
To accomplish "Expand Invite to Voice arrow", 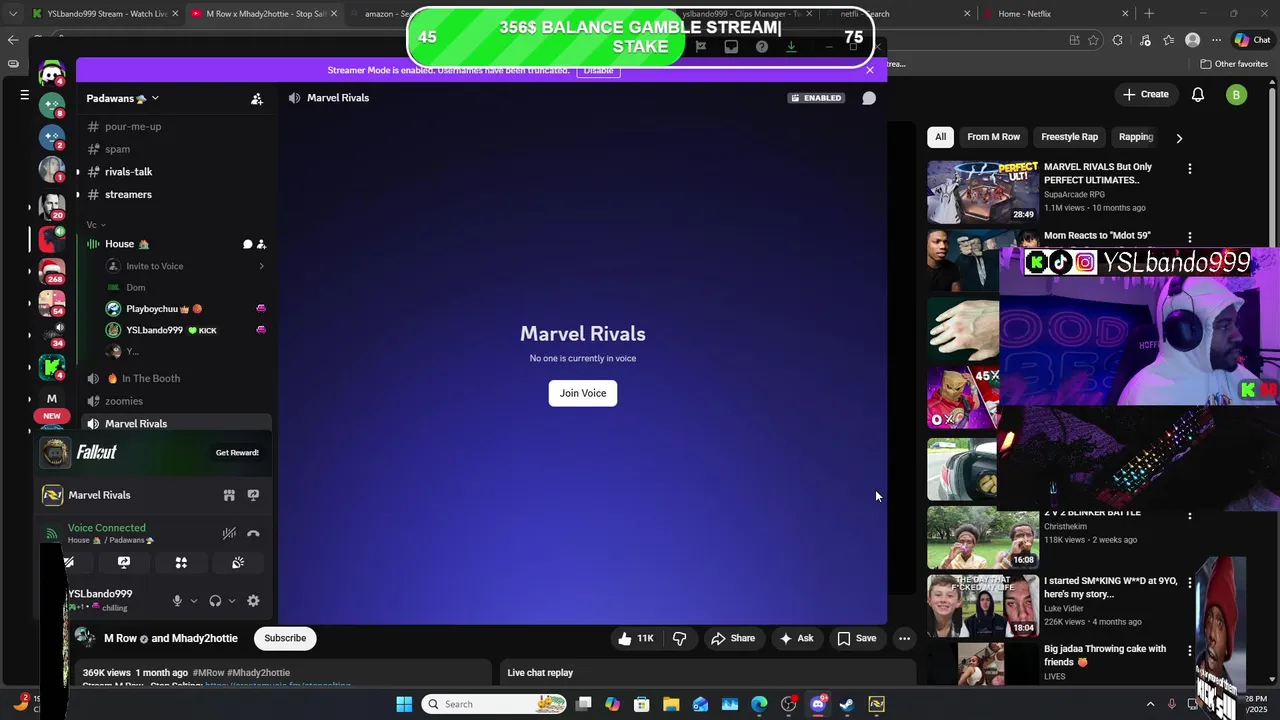I will click(x=261, y=266).
